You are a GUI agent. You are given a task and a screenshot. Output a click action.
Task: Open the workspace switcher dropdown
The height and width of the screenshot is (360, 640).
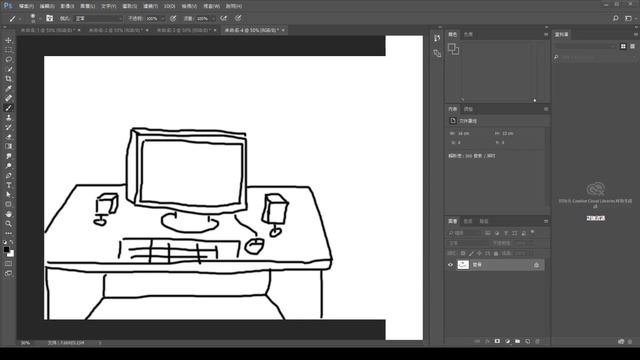pyautogui.click(x=629, y=18)
